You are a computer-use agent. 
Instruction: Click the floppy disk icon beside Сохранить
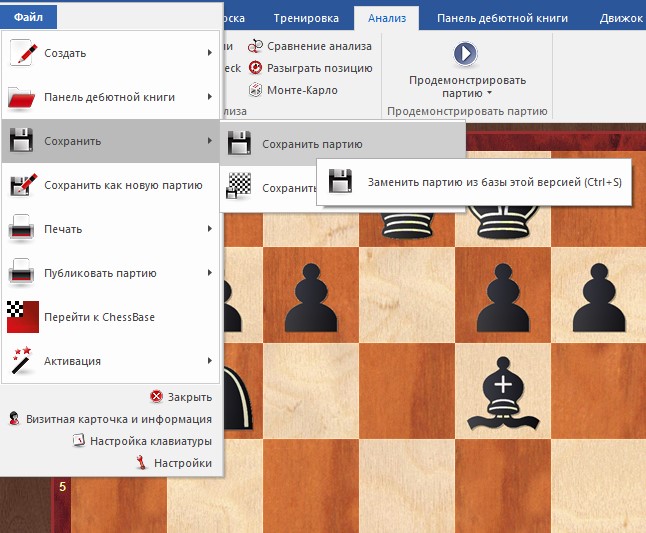click(22, 141)
